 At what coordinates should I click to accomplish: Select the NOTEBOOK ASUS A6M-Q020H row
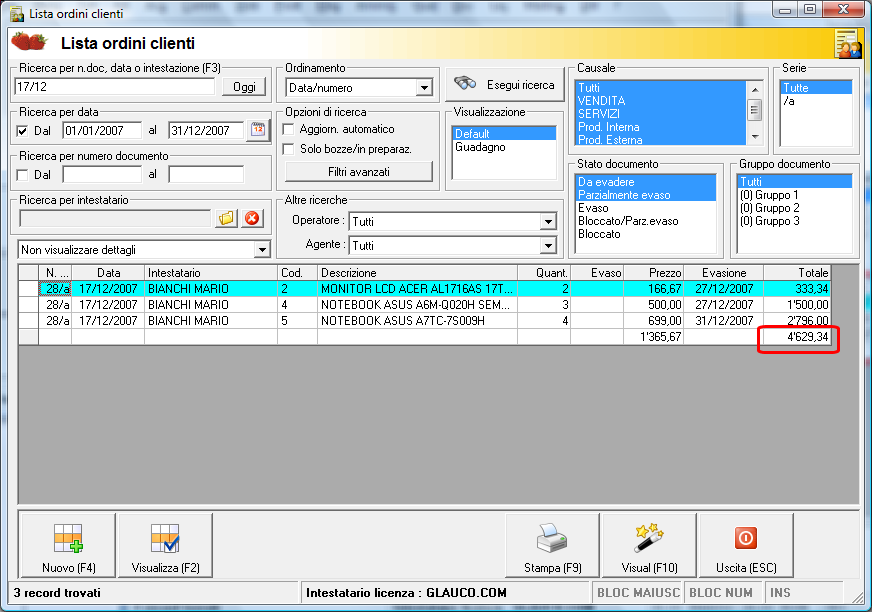click(x=424, y=304)
